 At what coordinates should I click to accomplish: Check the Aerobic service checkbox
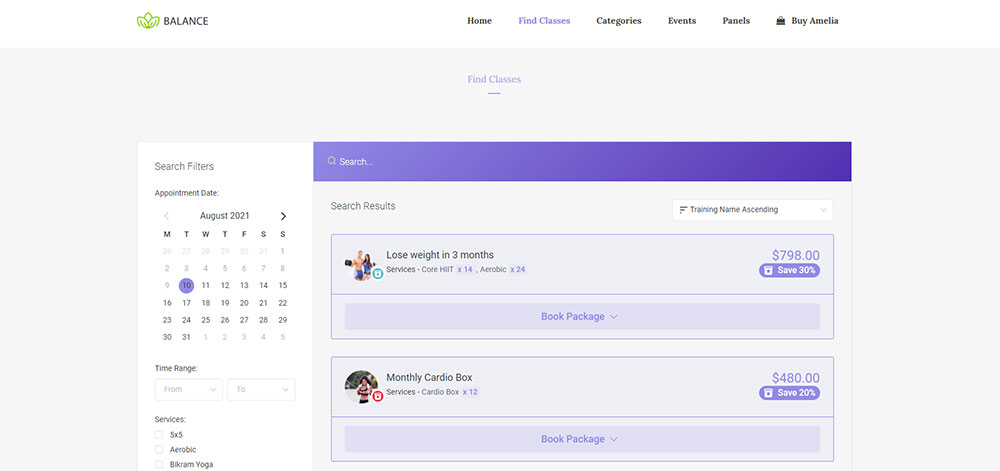click(x=159, y=450)
